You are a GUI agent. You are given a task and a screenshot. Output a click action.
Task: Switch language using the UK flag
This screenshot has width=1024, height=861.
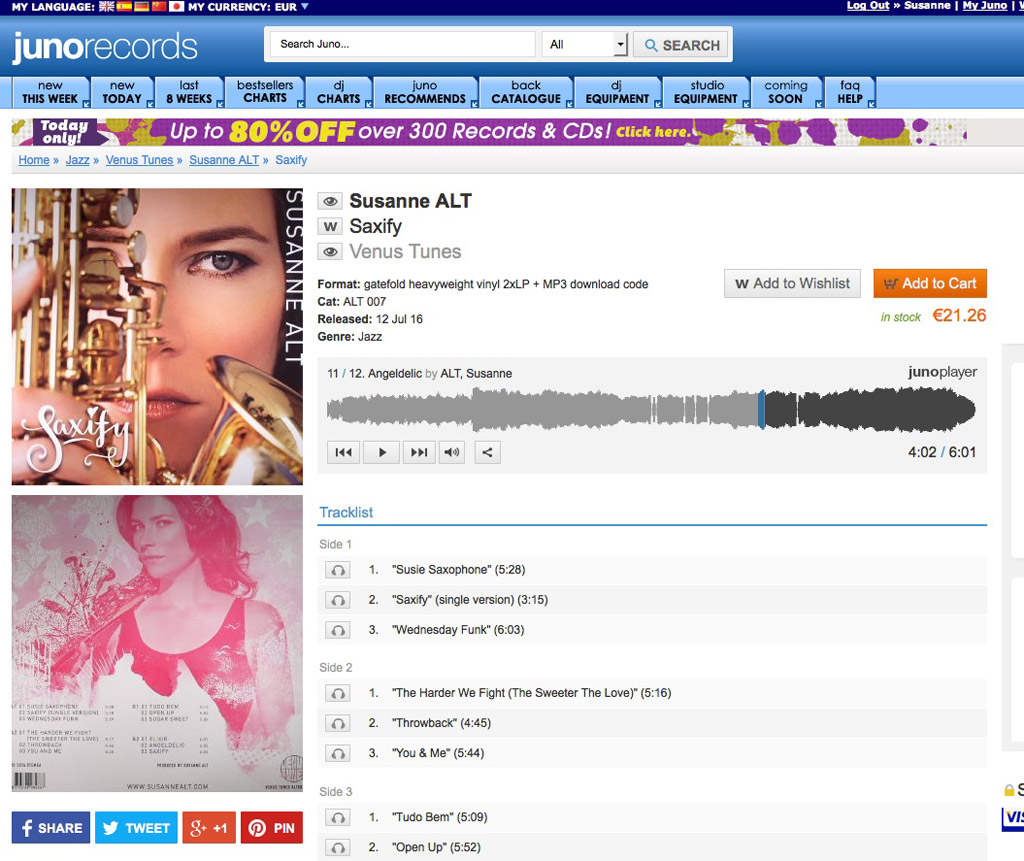pyautogui.click(x=106, y=7)
